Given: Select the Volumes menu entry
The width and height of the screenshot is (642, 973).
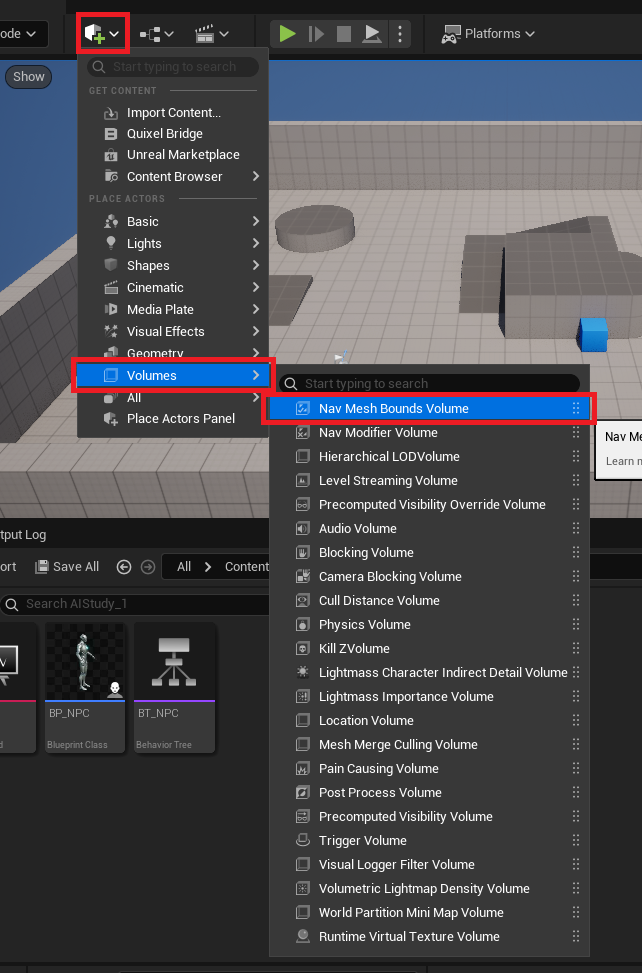Looking at the screenshot, I should pos(173,375).
